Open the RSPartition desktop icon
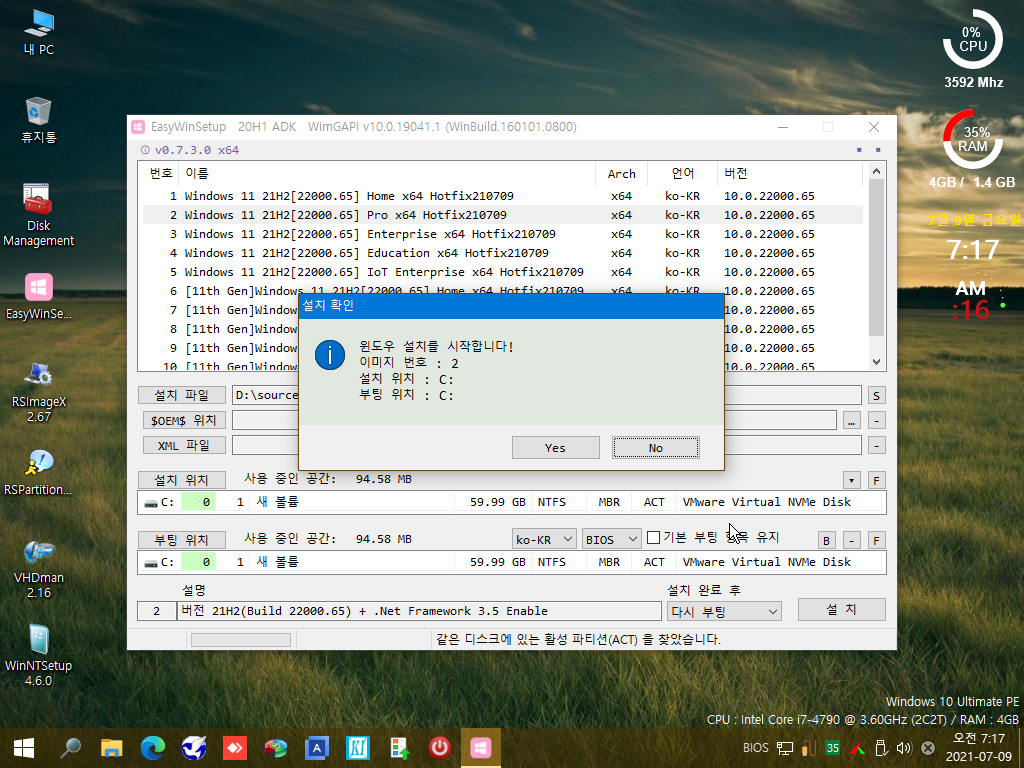The width and height of the screenshot is (1024, 768). (39, 472)
